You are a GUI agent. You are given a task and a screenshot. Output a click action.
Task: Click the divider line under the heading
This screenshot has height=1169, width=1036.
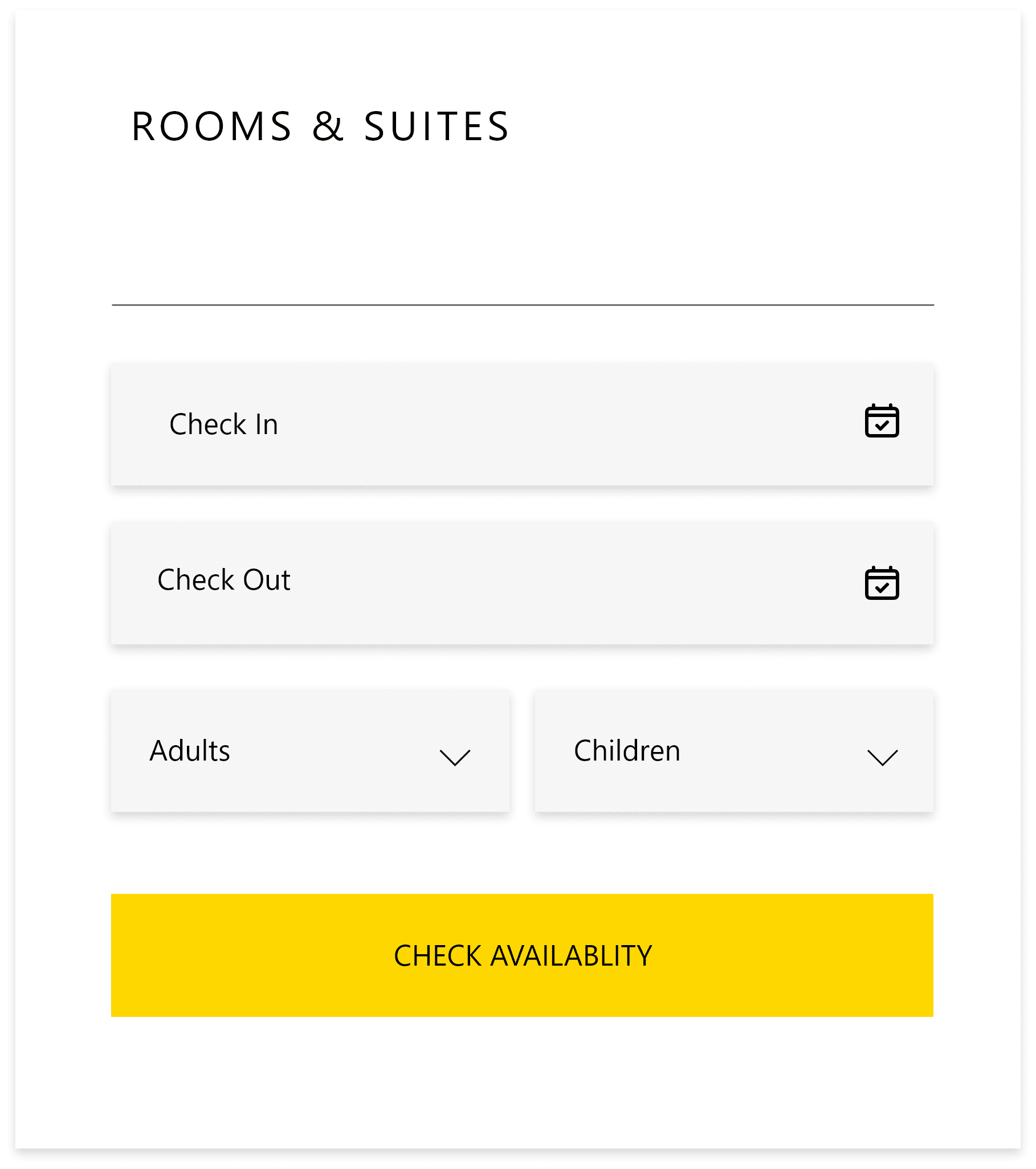523,305
